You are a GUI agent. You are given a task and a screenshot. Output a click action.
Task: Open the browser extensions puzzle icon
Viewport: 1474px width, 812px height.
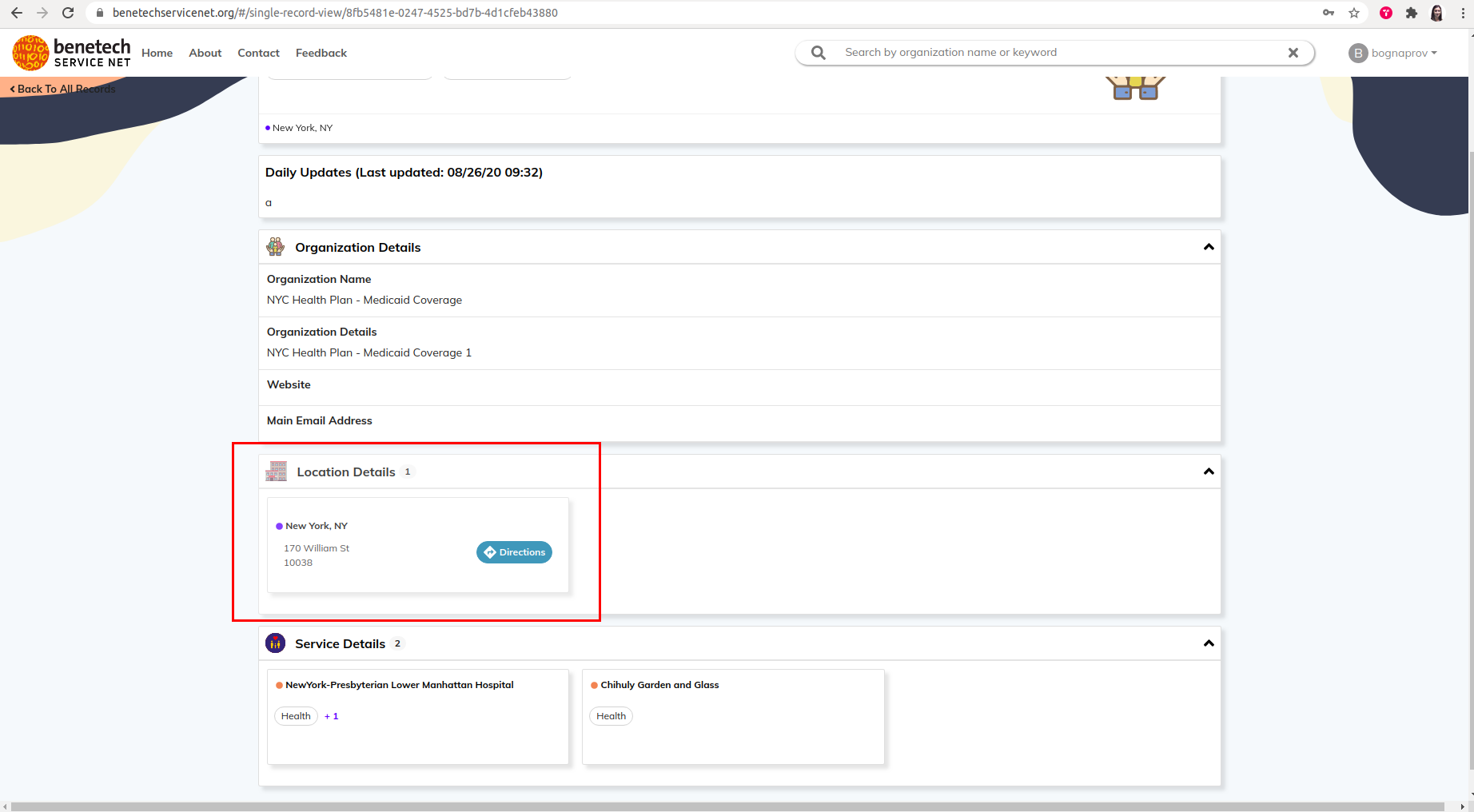coord(1413,13)
